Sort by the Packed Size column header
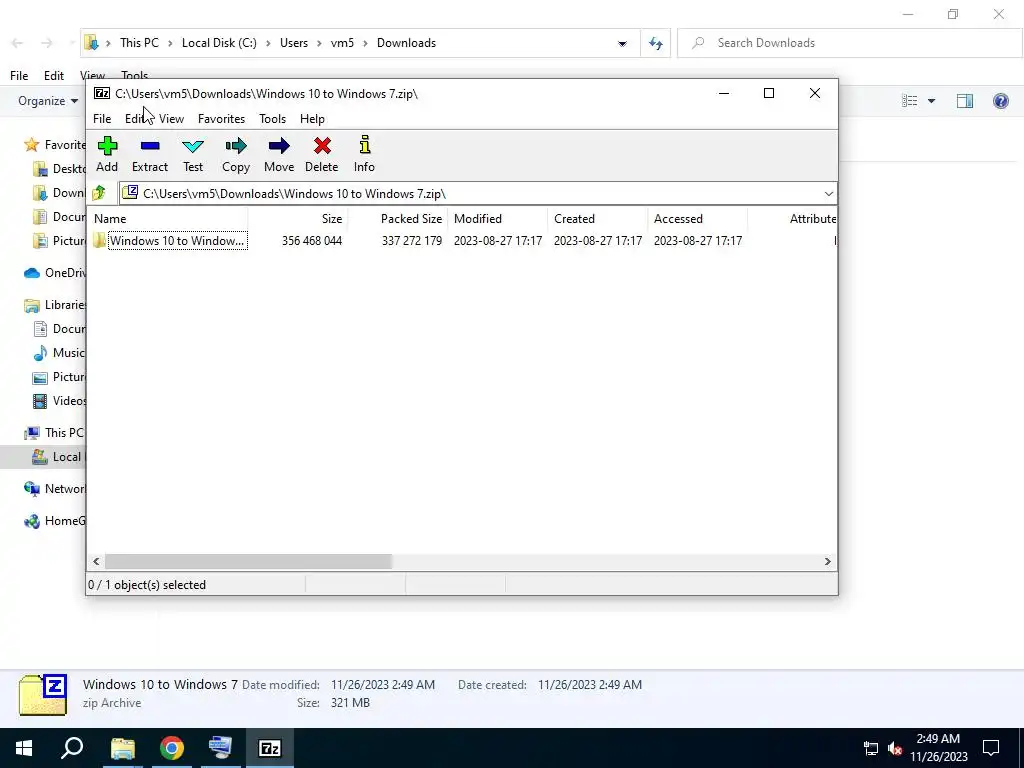This screenshot has height=768, width=1024. [x=398, y=219]
